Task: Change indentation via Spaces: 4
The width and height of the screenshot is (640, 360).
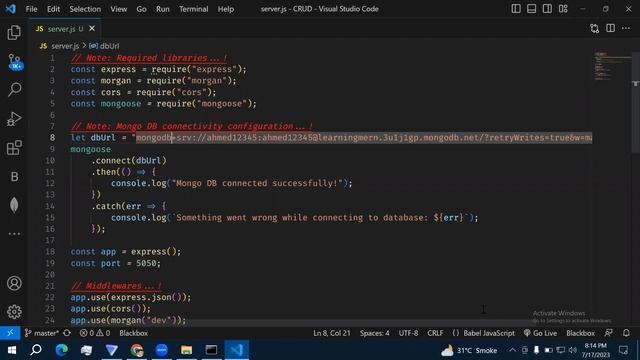Action: tap(374, 333)
